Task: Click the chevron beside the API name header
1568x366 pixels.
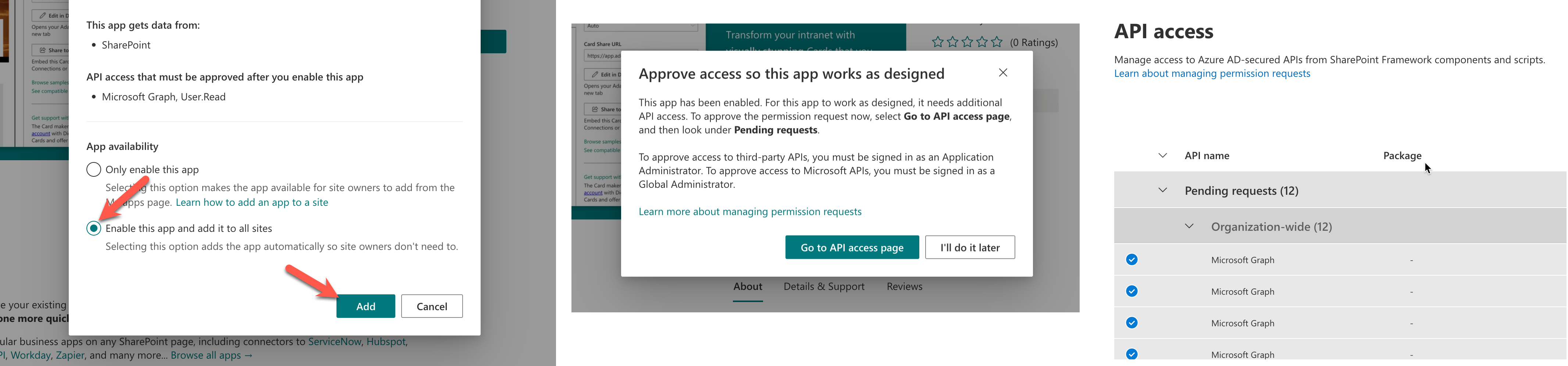Action: point(1163,156)
